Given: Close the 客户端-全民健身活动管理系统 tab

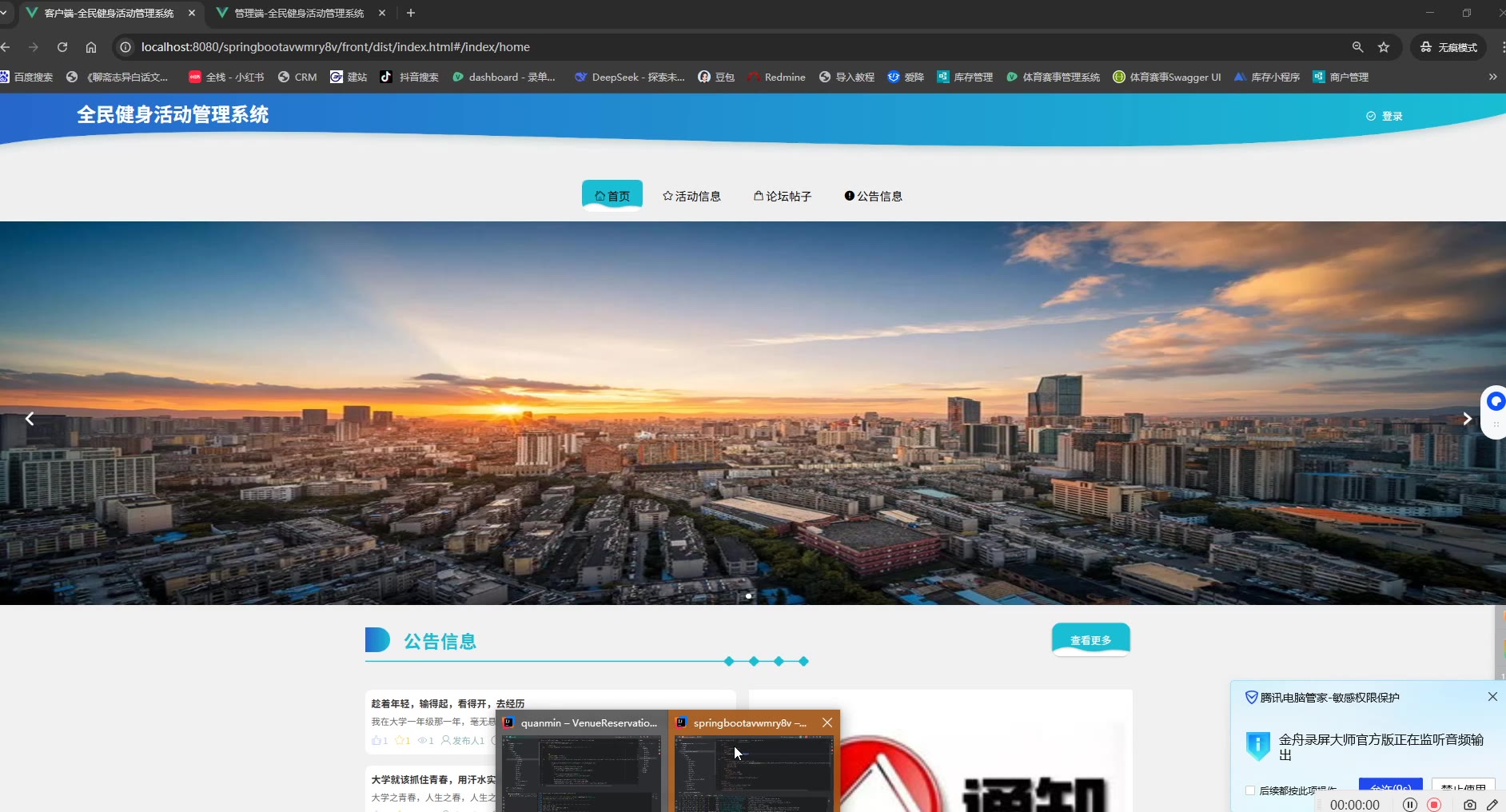Looking at the screenshot, I should (x=192, y=13).
